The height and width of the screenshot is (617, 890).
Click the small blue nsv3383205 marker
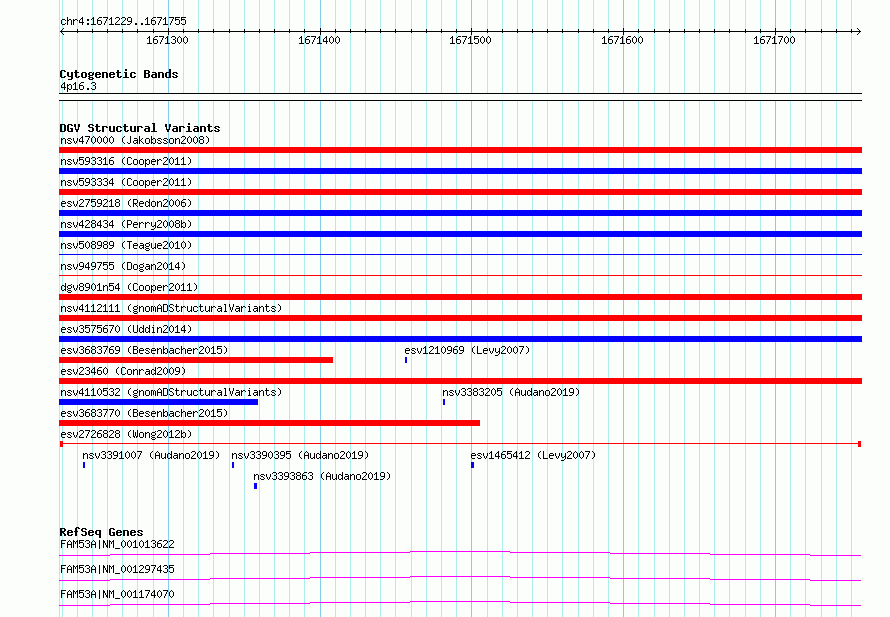click(x=444, y=402)
